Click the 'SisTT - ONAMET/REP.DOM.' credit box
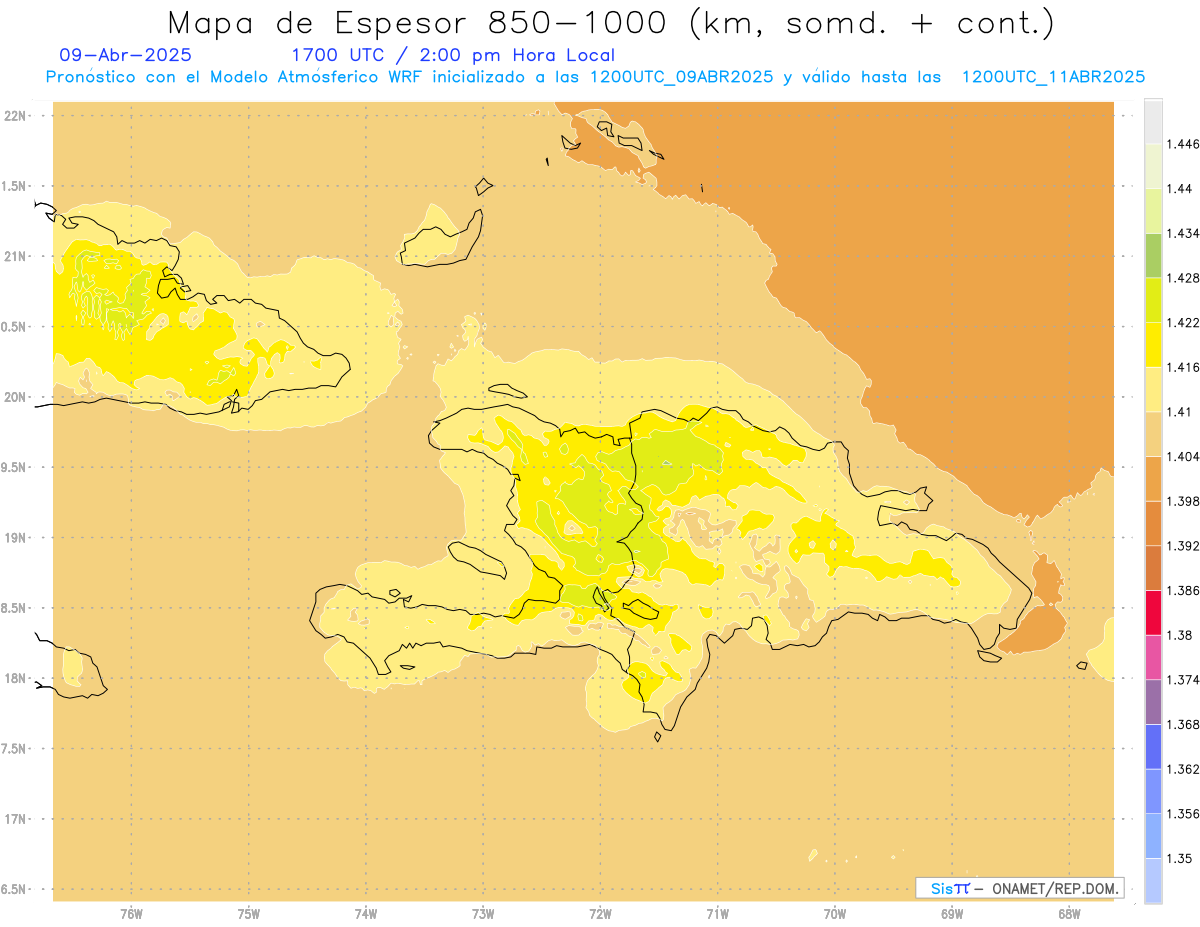The image size is (1200, 927). [x=1019, y=888]
